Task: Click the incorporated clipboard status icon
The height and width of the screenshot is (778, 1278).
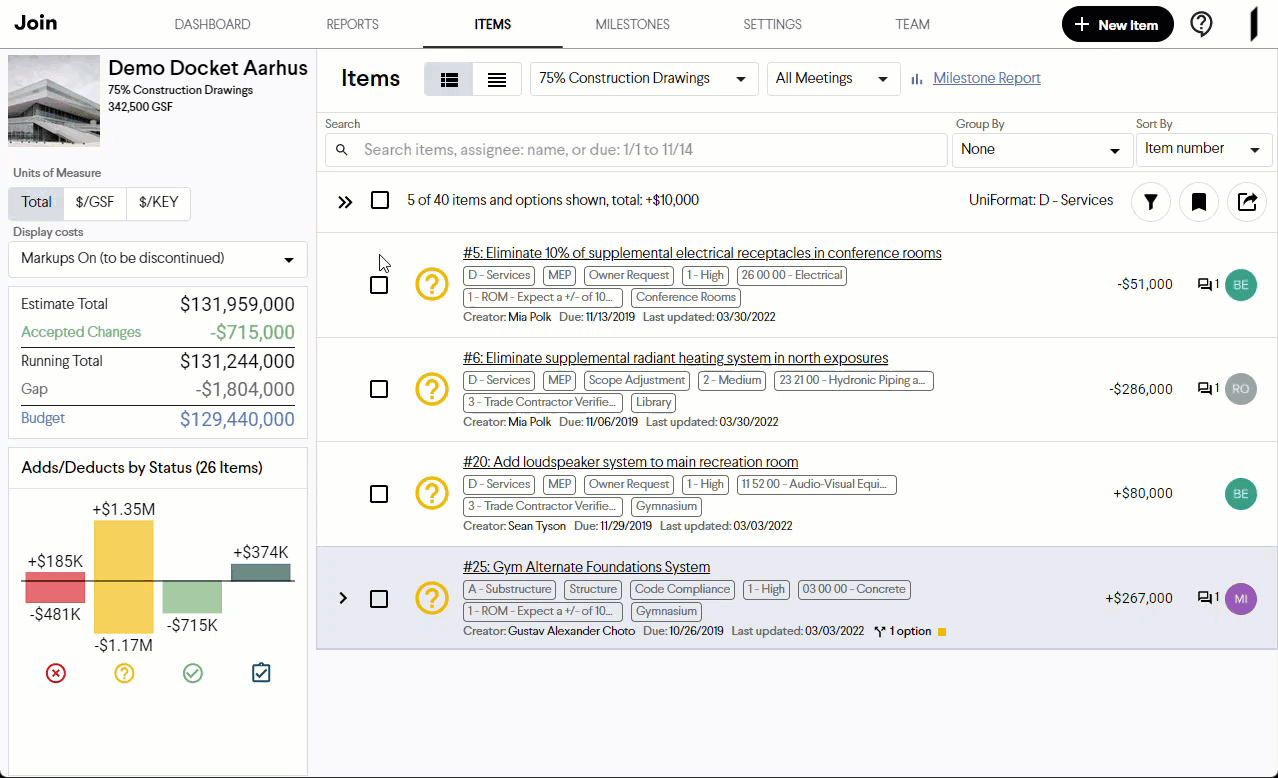Action: 261,673
